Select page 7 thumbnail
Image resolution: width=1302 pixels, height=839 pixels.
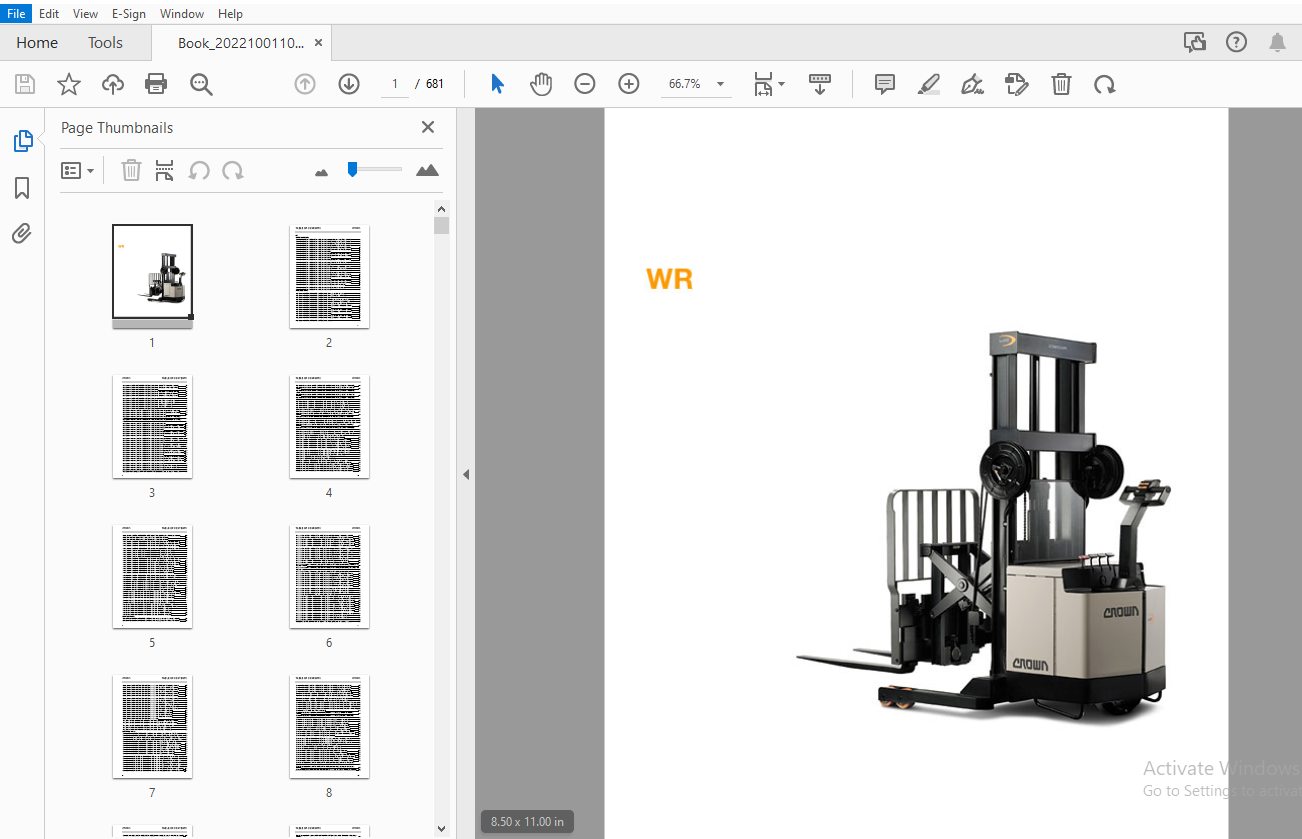(152, 726)
